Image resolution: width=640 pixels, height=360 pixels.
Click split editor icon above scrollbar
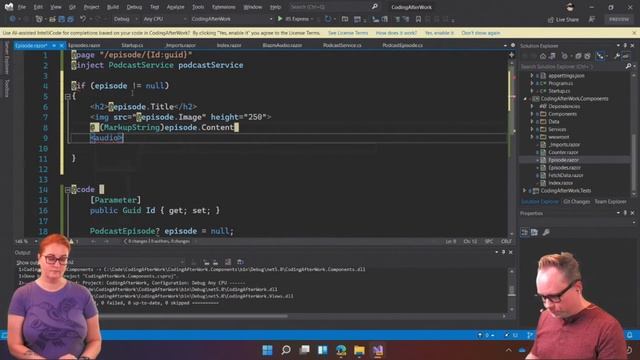(x=511, y=54)
